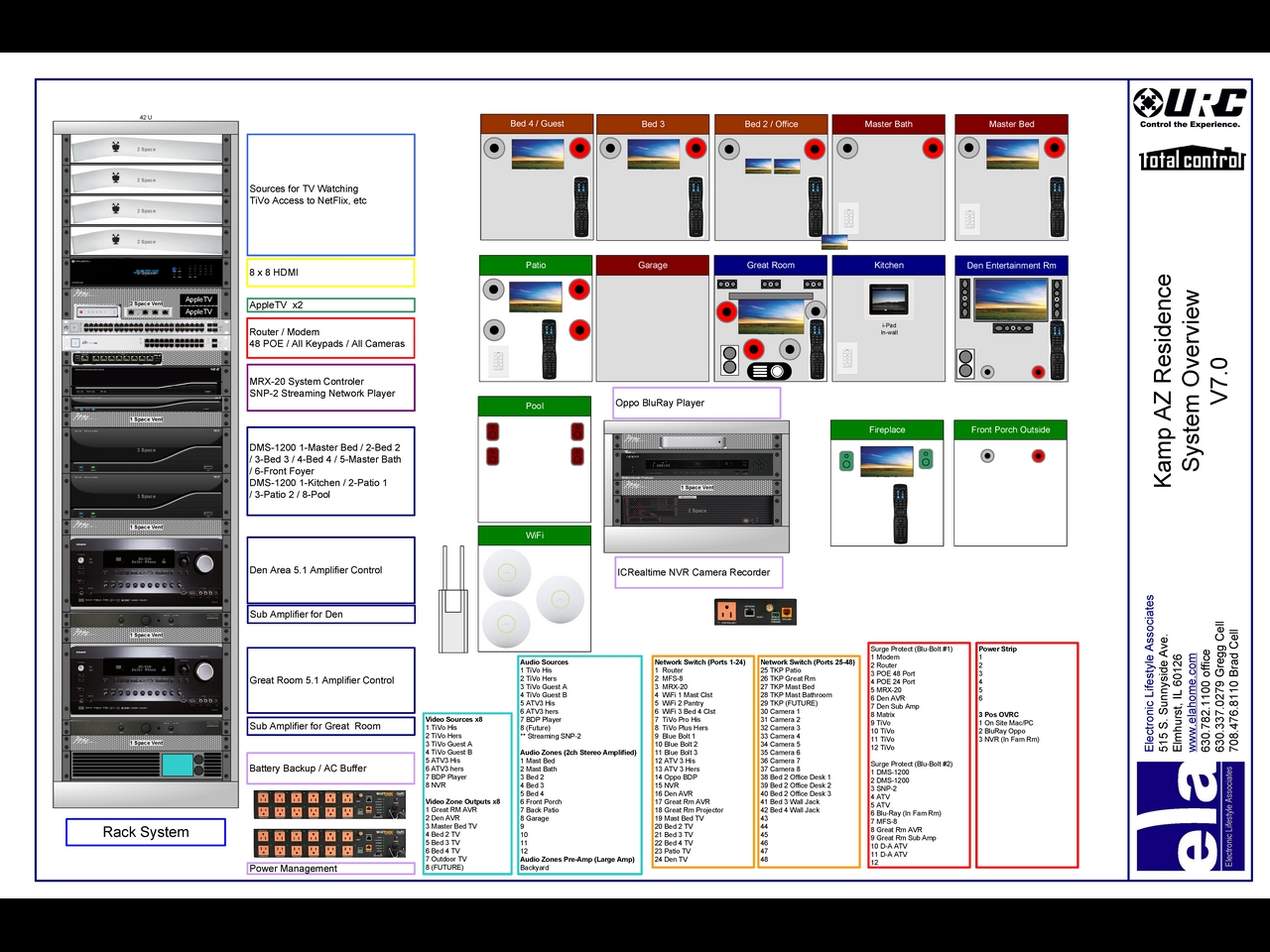Click the gray speaker in Front Porch Outside
1270x952 pixels.
987,456
